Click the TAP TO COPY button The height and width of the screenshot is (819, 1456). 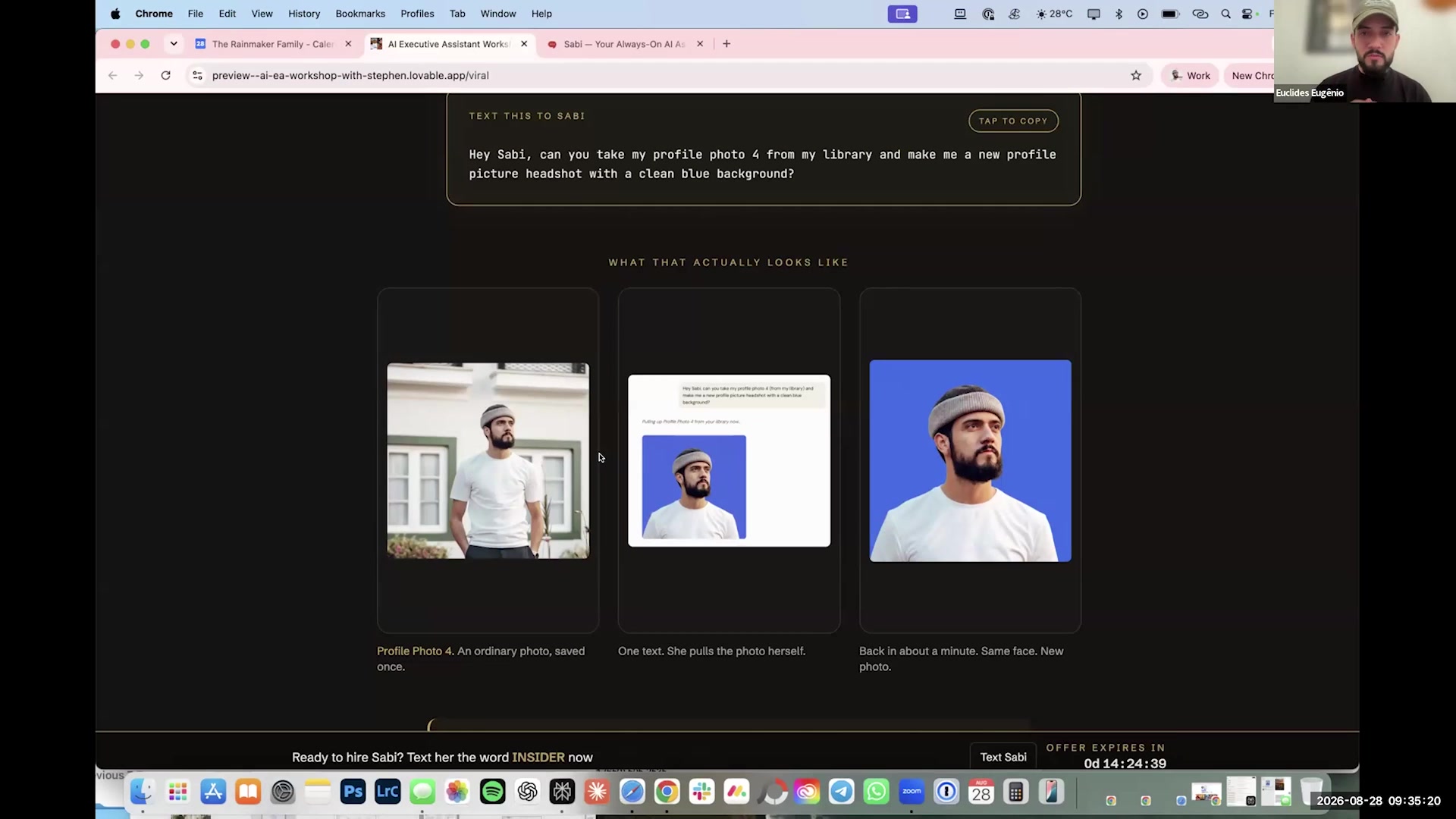click(x=1013, y=121)
